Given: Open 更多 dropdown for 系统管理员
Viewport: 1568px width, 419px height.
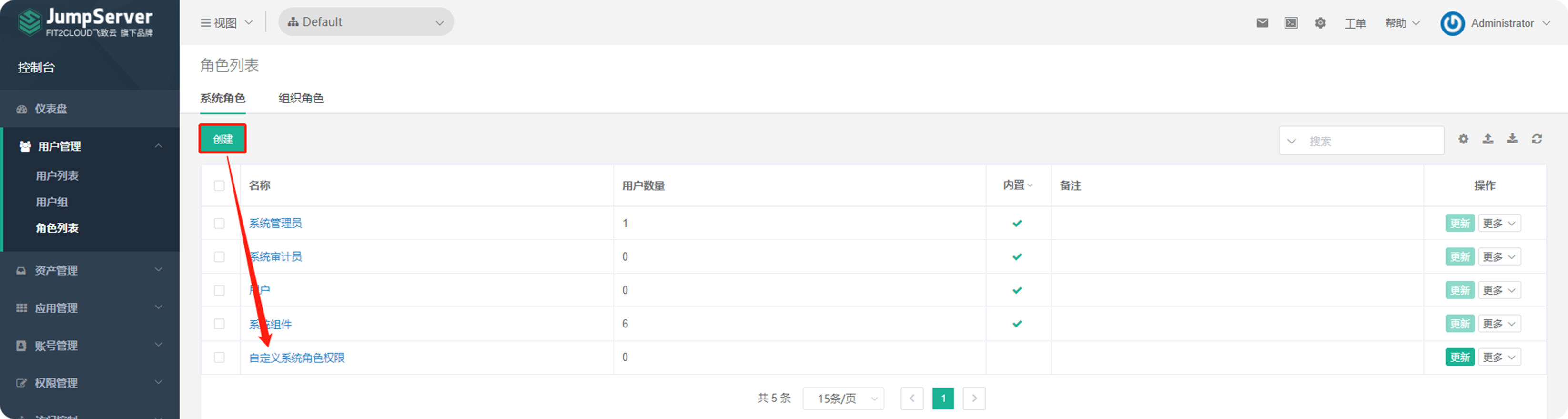Looking at the screenshot, I should coord(1500,224).
